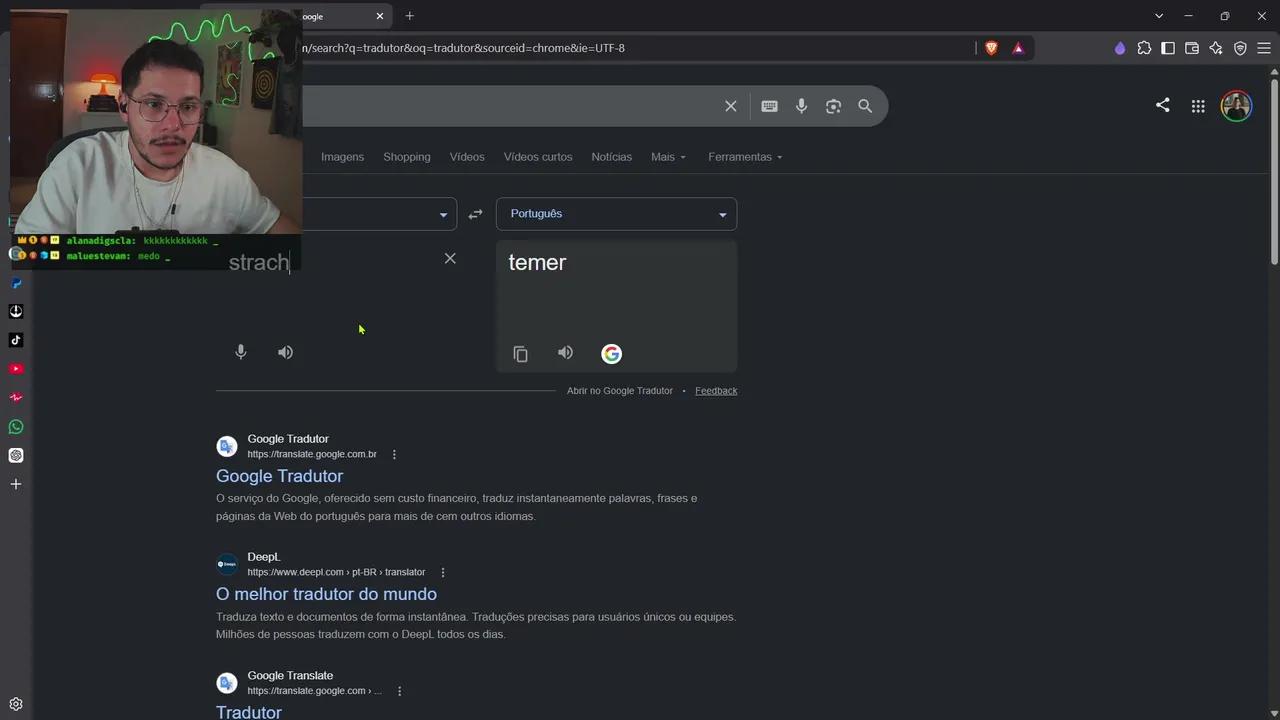Open the Português target language dropdown
The width and height of the screenshot is (1280, 720).
click(x=616, y=214)
